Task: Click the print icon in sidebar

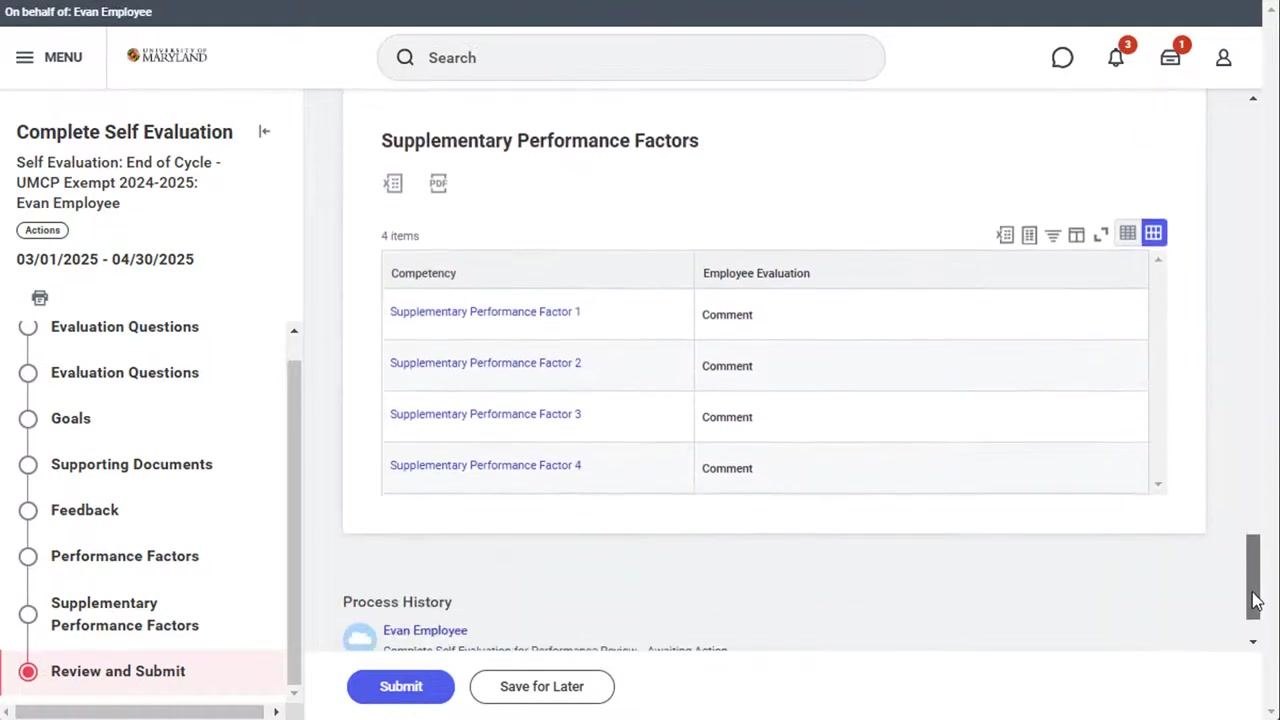Action: click(x=40, y=298)
